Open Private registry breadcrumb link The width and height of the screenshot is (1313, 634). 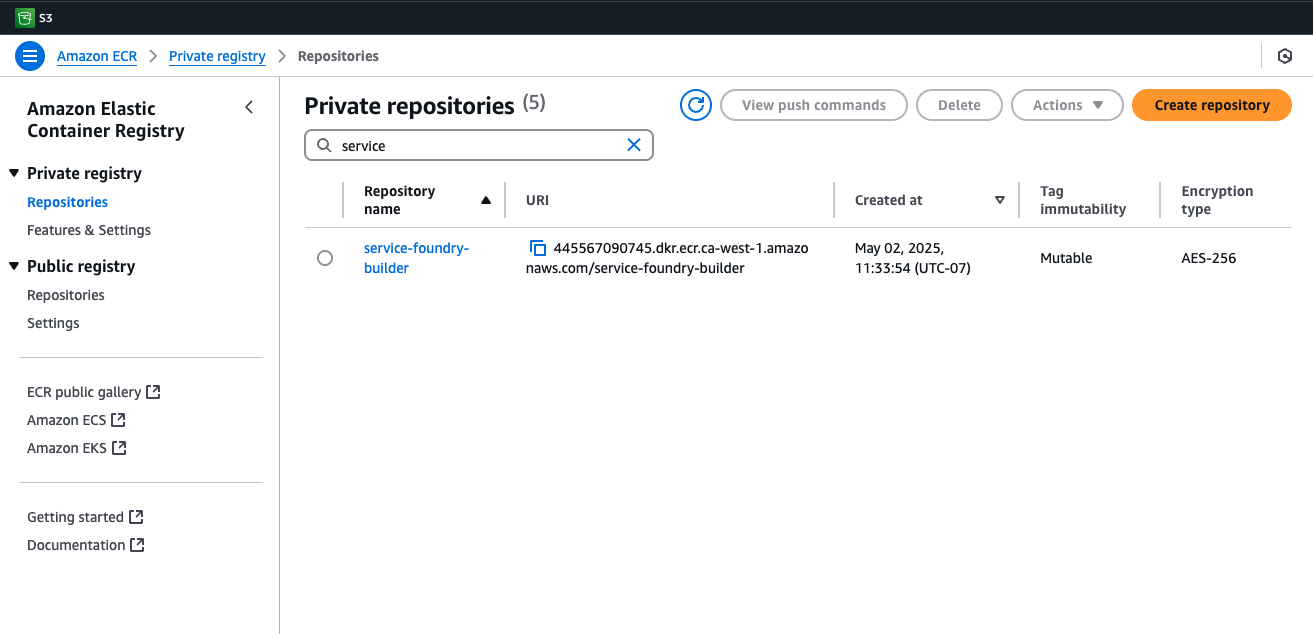point(217,56)
